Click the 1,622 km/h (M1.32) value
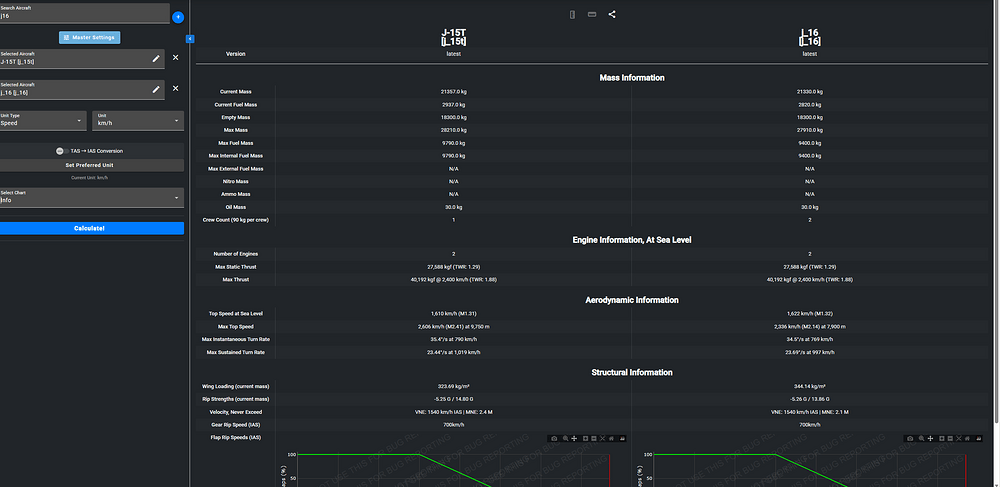Screen dimensions: 1000x487 click(x=810, y=314)
